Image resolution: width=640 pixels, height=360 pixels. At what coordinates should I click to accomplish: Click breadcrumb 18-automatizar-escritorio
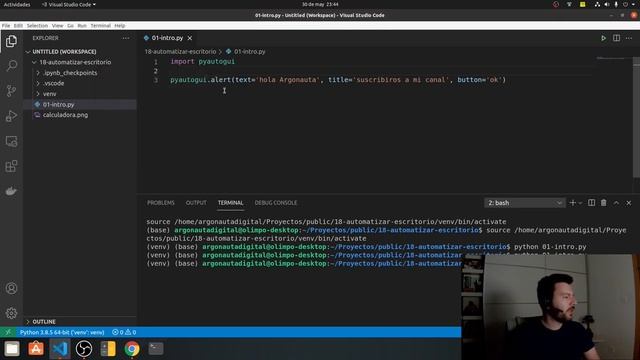[180, 52]
